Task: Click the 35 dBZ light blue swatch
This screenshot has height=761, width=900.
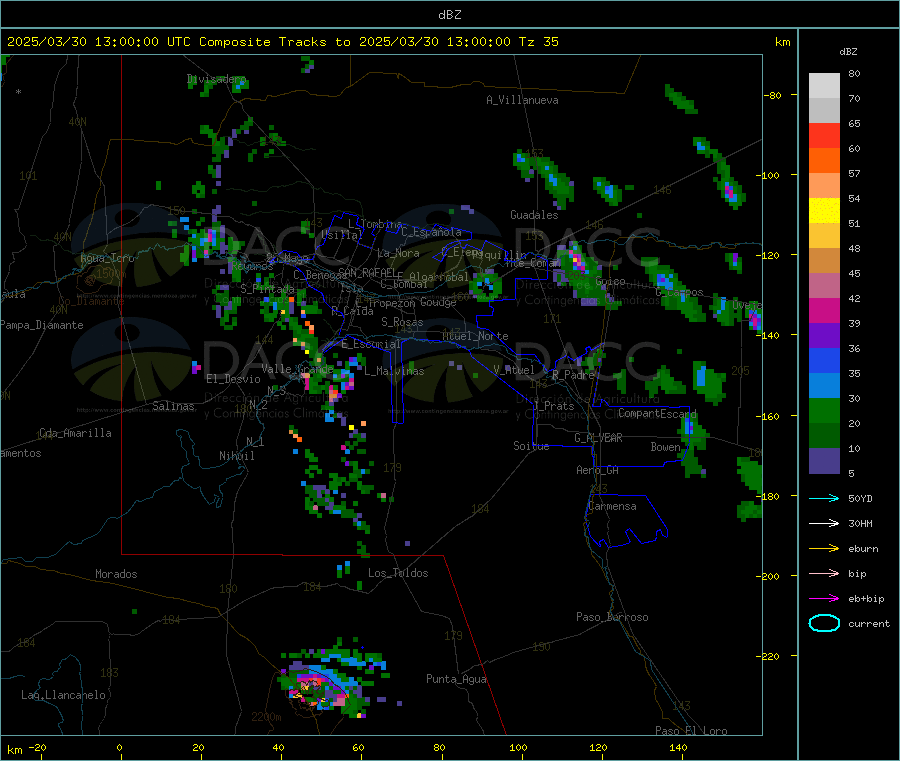Action: pos(824,386)
